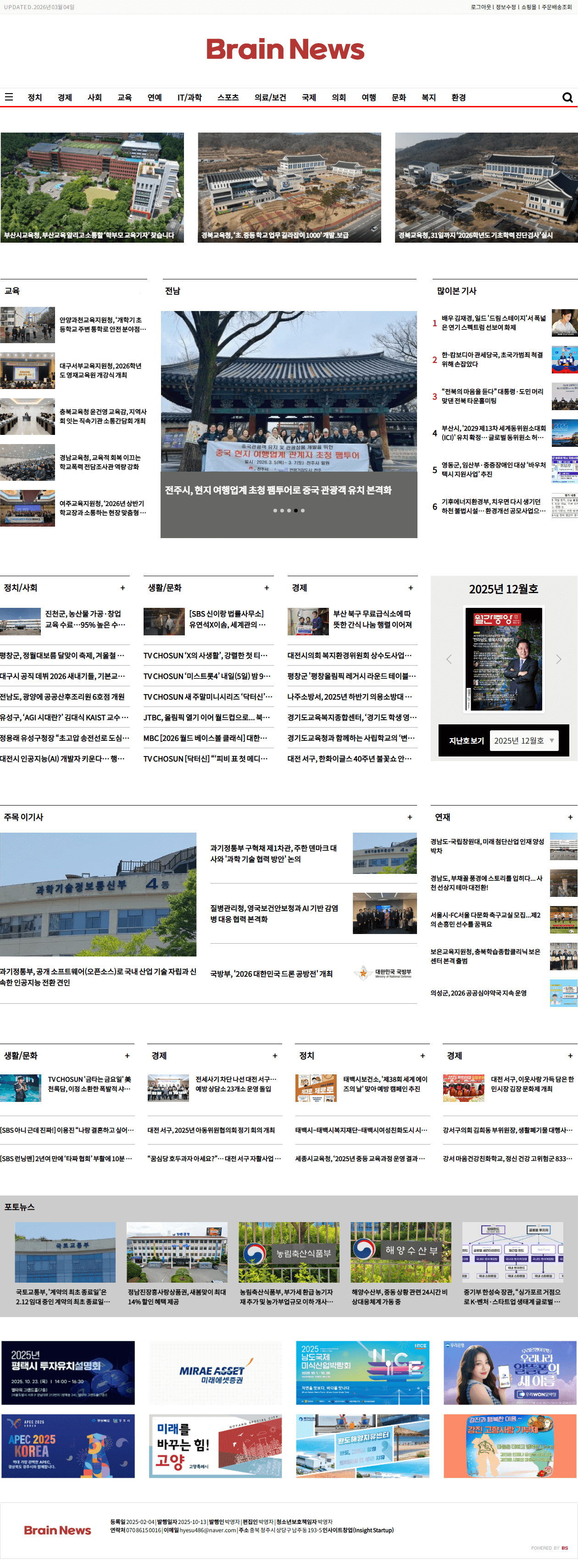This screenshot has width=578, height=1568.
Task: Click plus icon next to 생활/문화 heading
Action: pyautogui.click(x=267, y=588)
